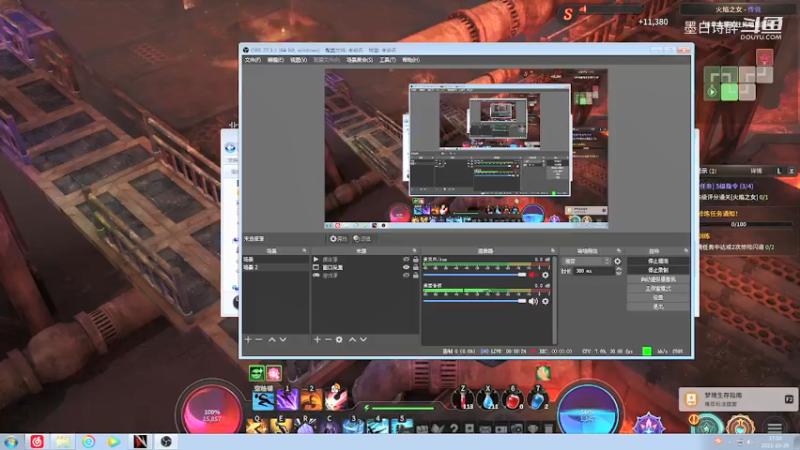Viewport: 800px width, 450px height.
Task: Click the Studio Mode button
Action: pyautogui.click(x=658, y=288)
